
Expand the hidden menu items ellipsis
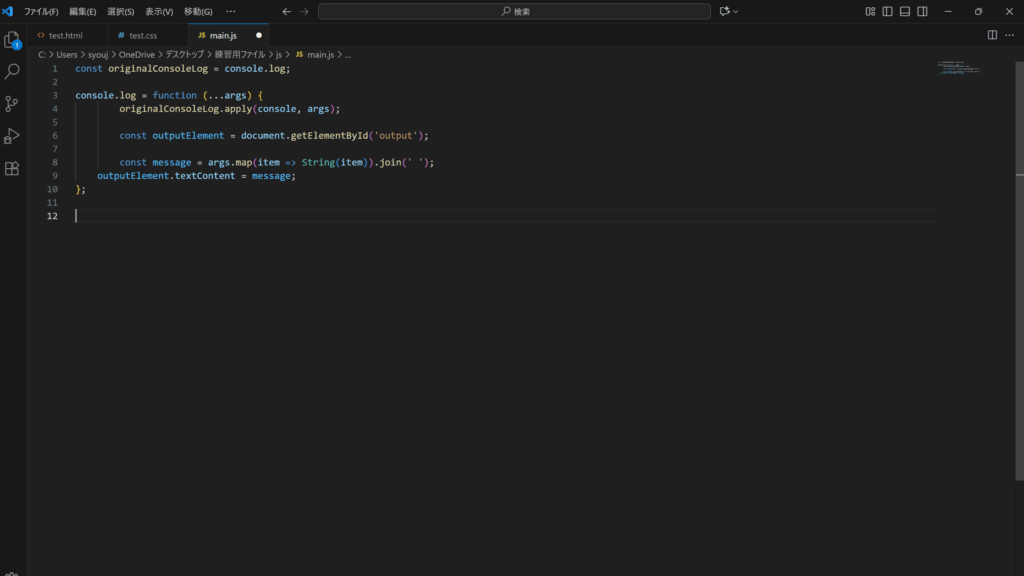tap(231, 11)
